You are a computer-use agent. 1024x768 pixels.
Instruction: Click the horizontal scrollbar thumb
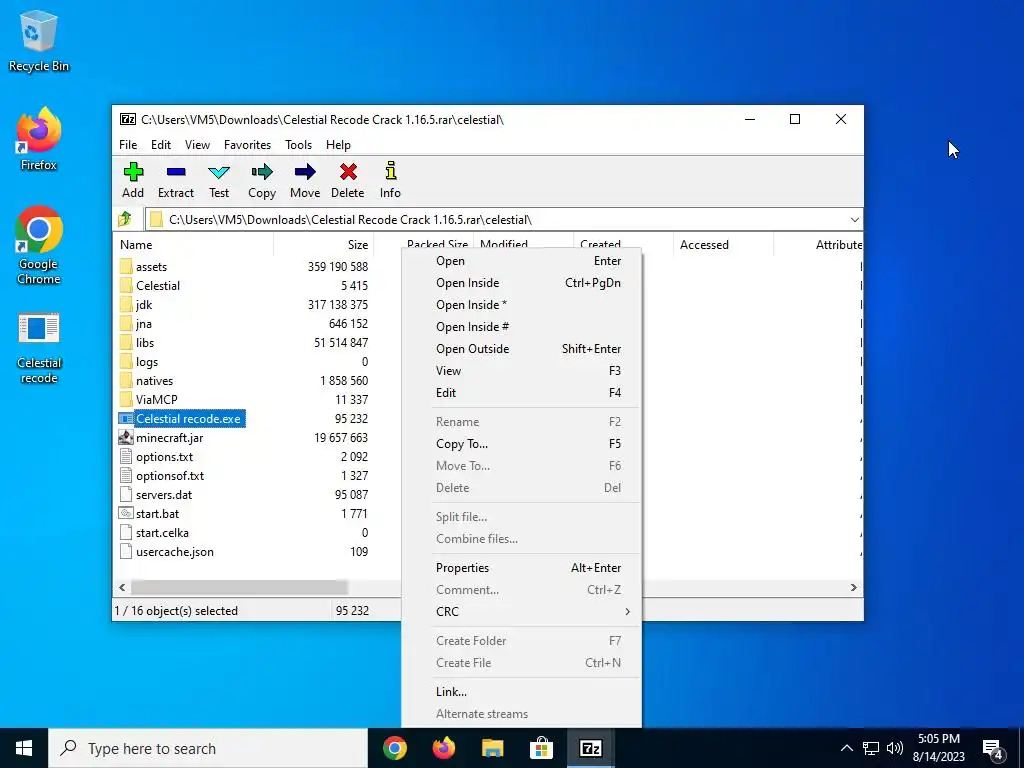239,588
